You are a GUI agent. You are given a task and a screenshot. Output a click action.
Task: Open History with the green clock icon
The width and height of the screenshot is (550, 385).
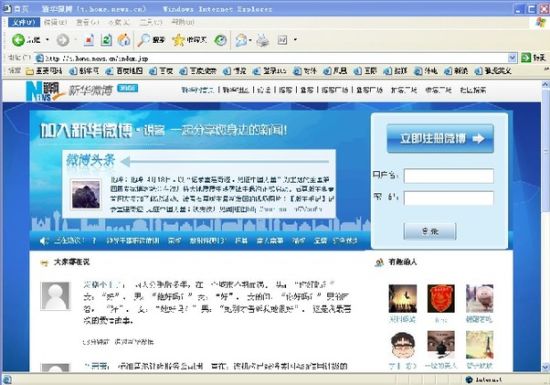click(221, 40)
